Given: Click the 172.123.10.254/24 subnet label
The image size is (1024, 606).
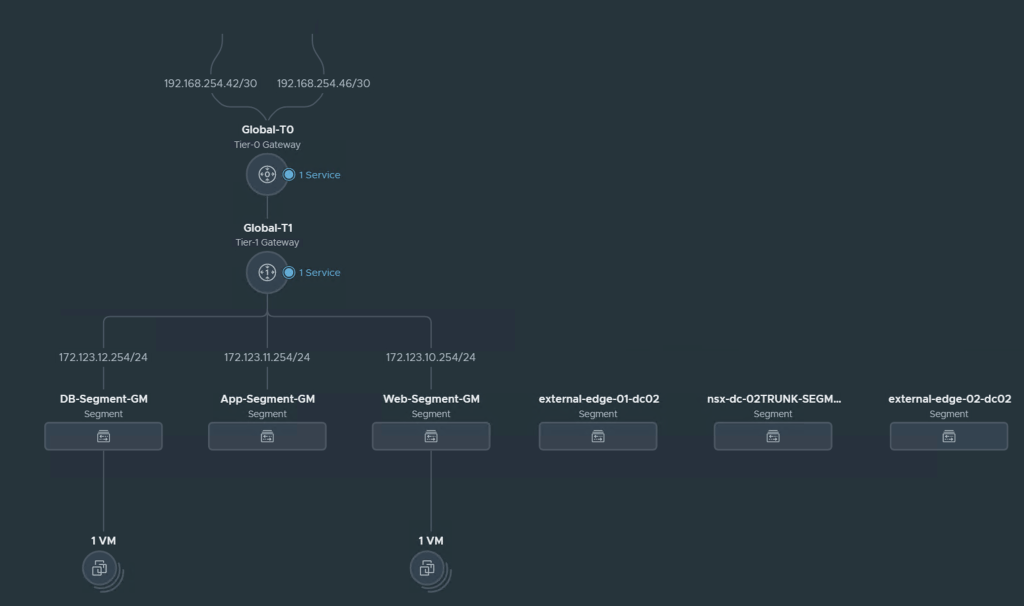Looking at the screenshot, I should pos(431,357).
